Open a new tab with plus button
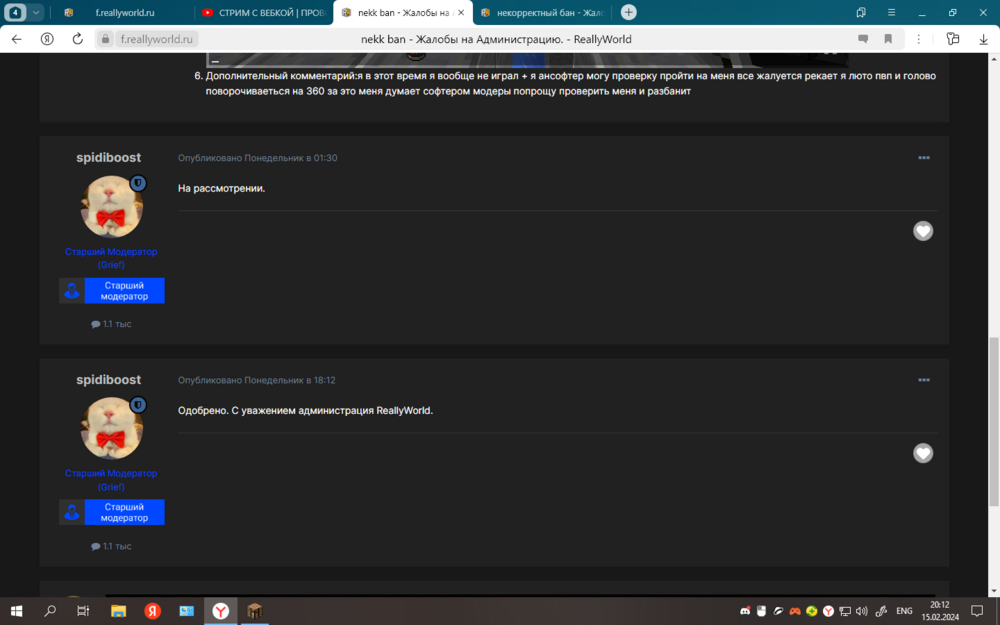The image size is (1000, 625). 628,12
